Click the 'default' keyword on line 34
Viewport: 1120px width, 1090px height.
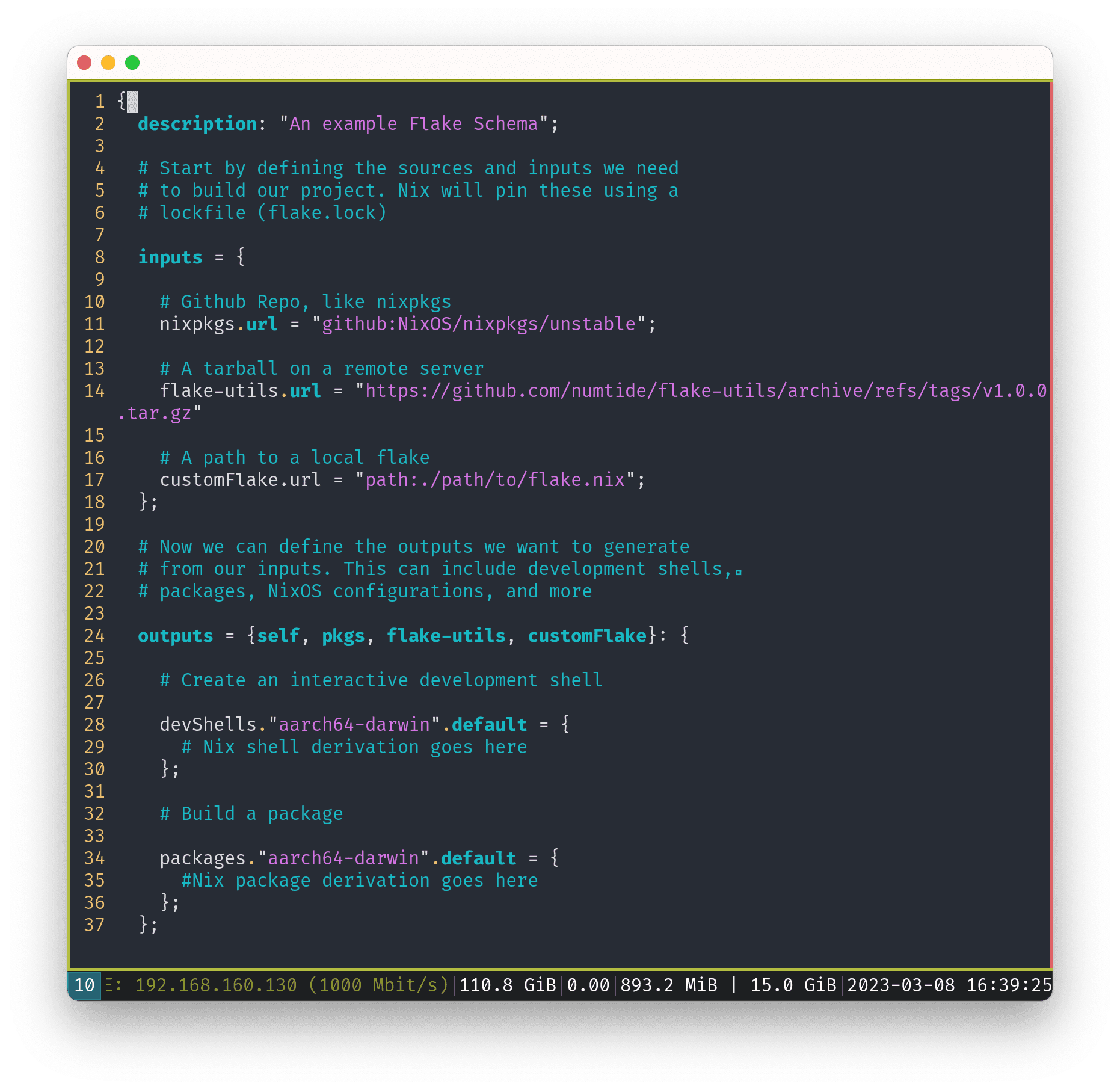tap(479, 858)
